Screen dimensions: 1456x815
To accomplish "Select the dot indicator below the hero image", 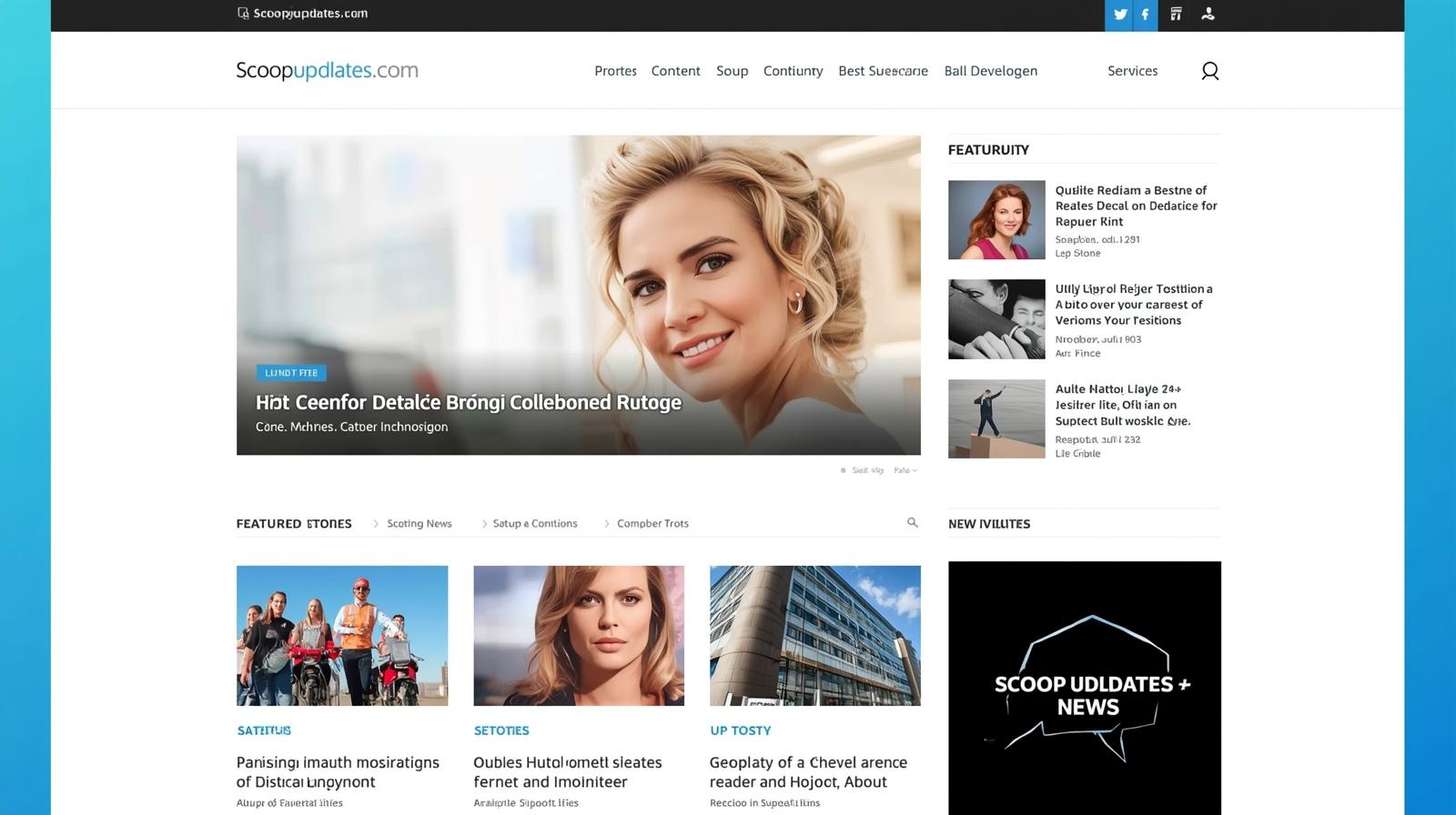I will (843, 471).
